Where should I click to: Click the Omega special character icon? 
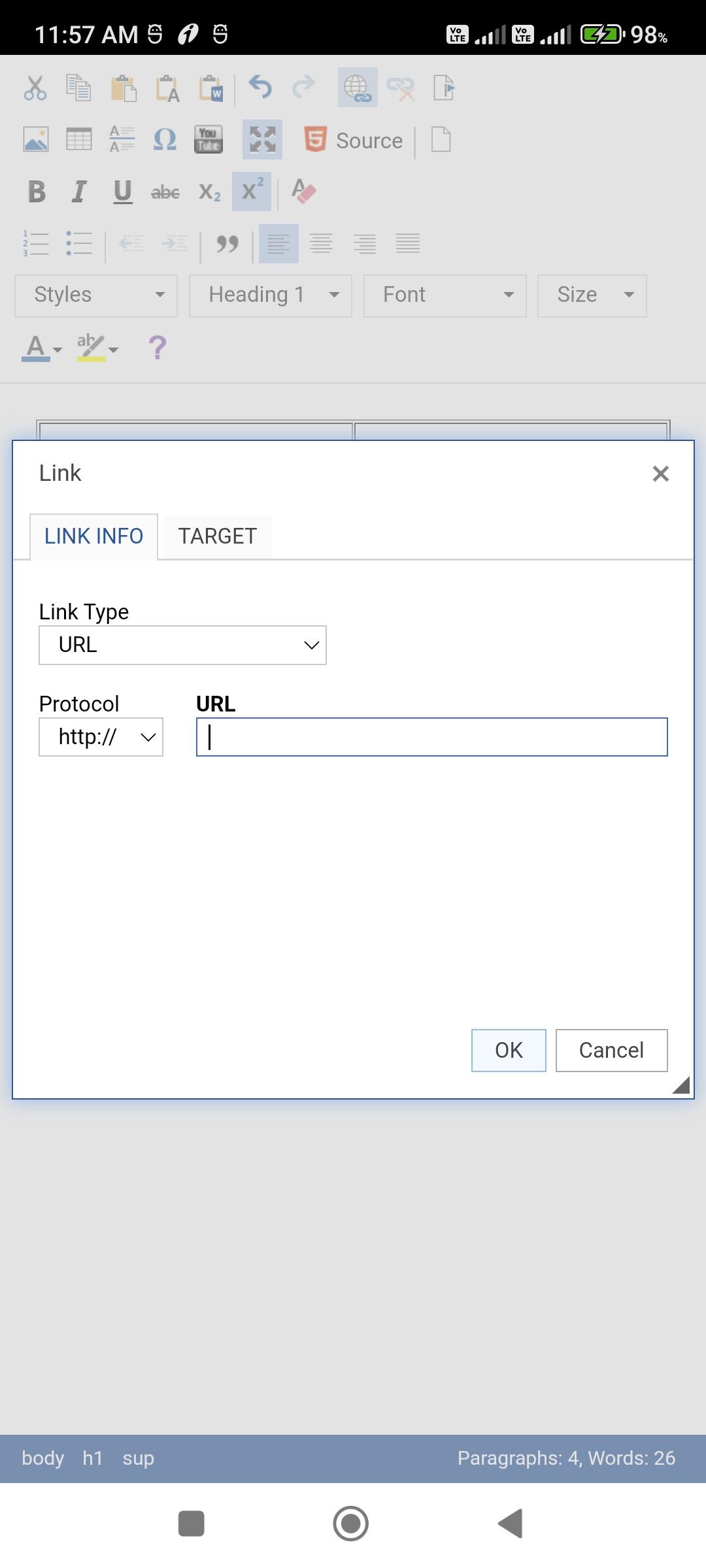click(x=165, y=139)
